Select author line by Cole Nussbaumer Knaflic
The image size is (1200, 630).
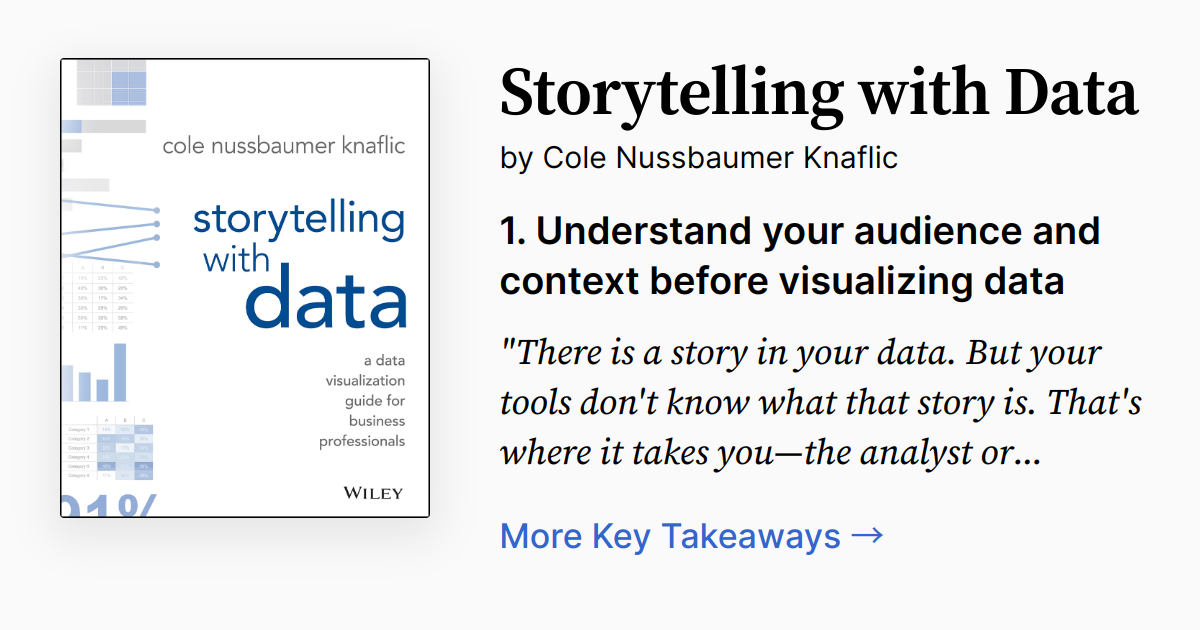tap(699, 157)
